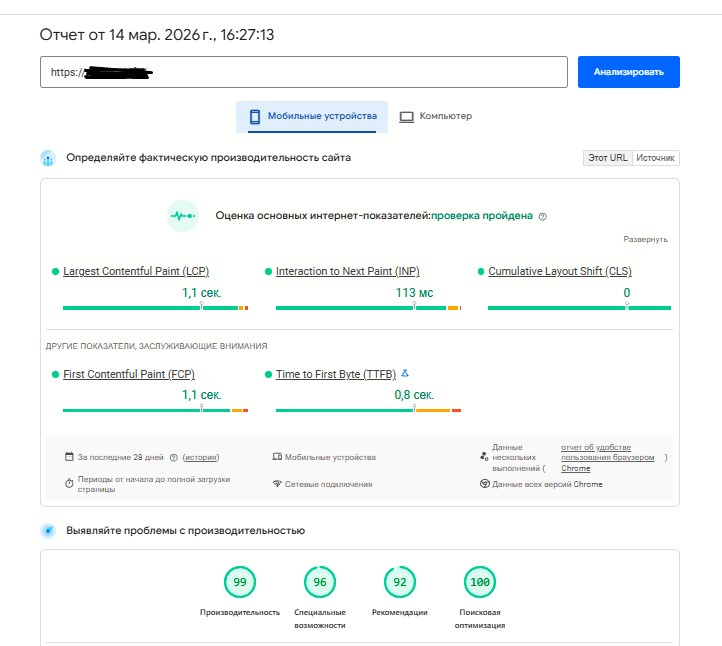Click the Производительность score gauge 99
The width and height of the screenshot is (722, 646).
point(239,582)
